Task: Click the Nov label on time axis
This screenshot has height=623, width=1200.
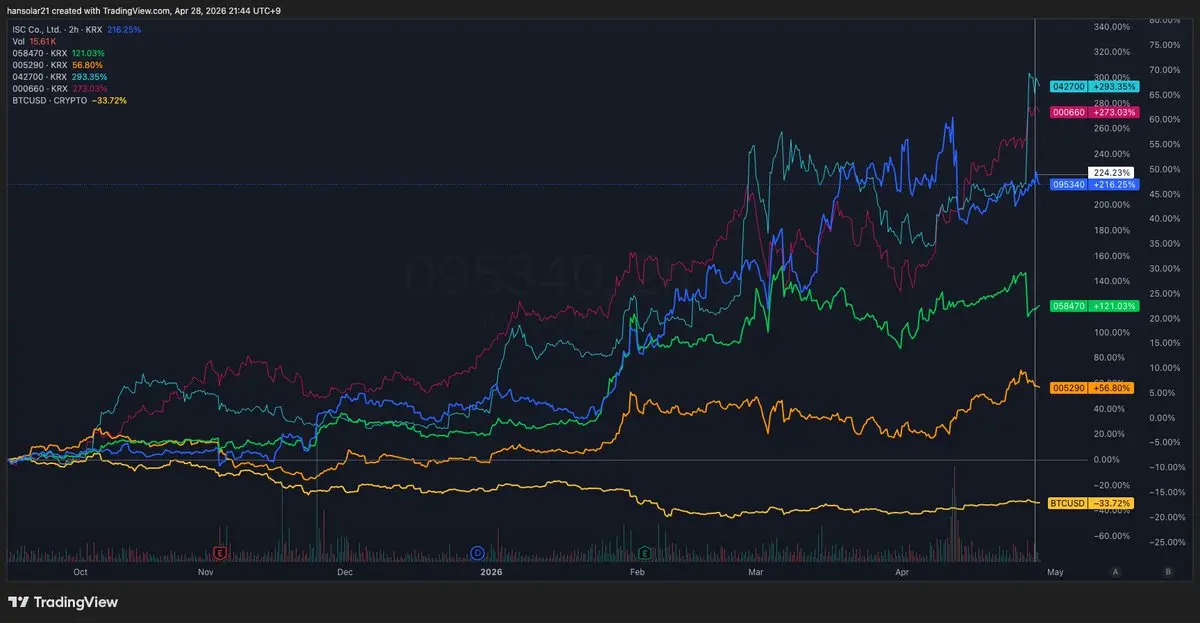Action: point(205,573)
